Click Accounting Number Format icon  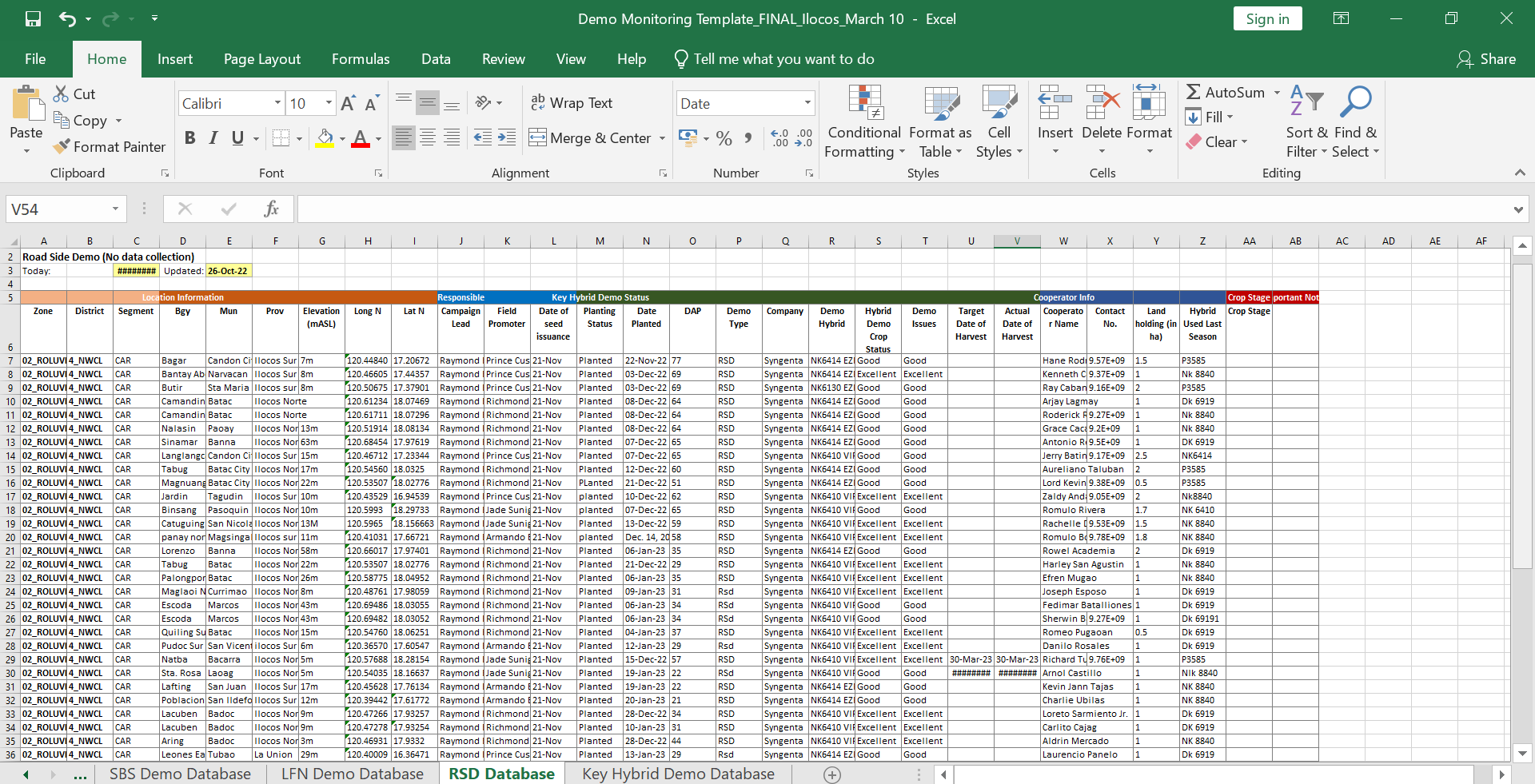coord(688,137)
